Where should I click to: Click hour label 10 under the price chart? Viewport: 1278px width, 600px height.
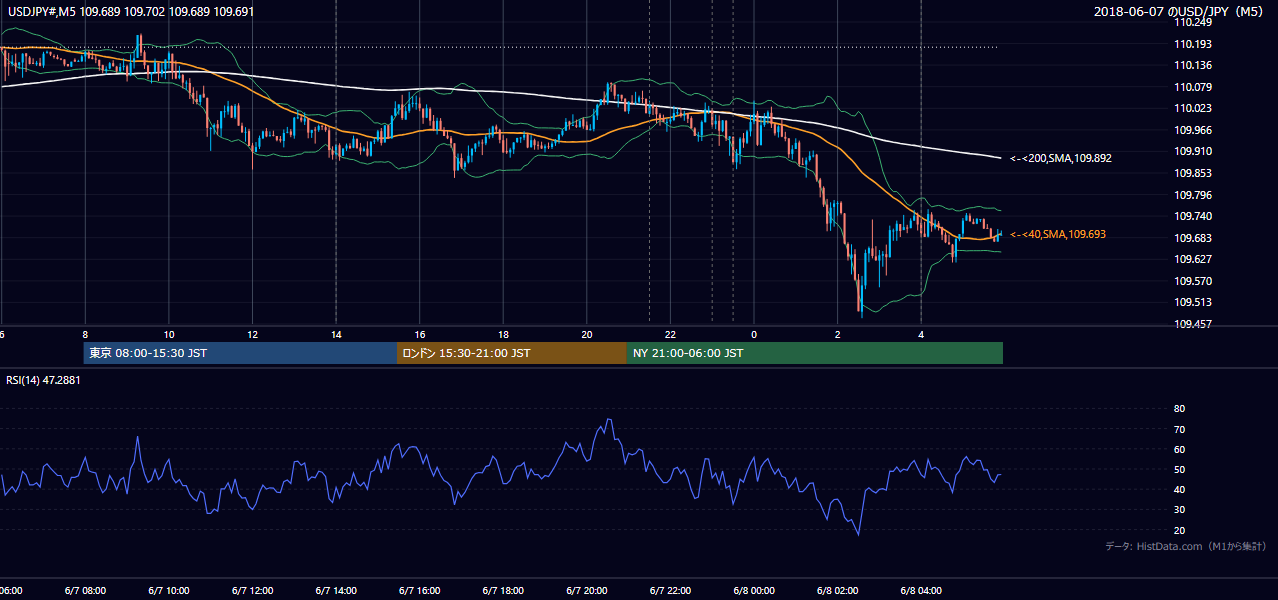coord(169,335)
